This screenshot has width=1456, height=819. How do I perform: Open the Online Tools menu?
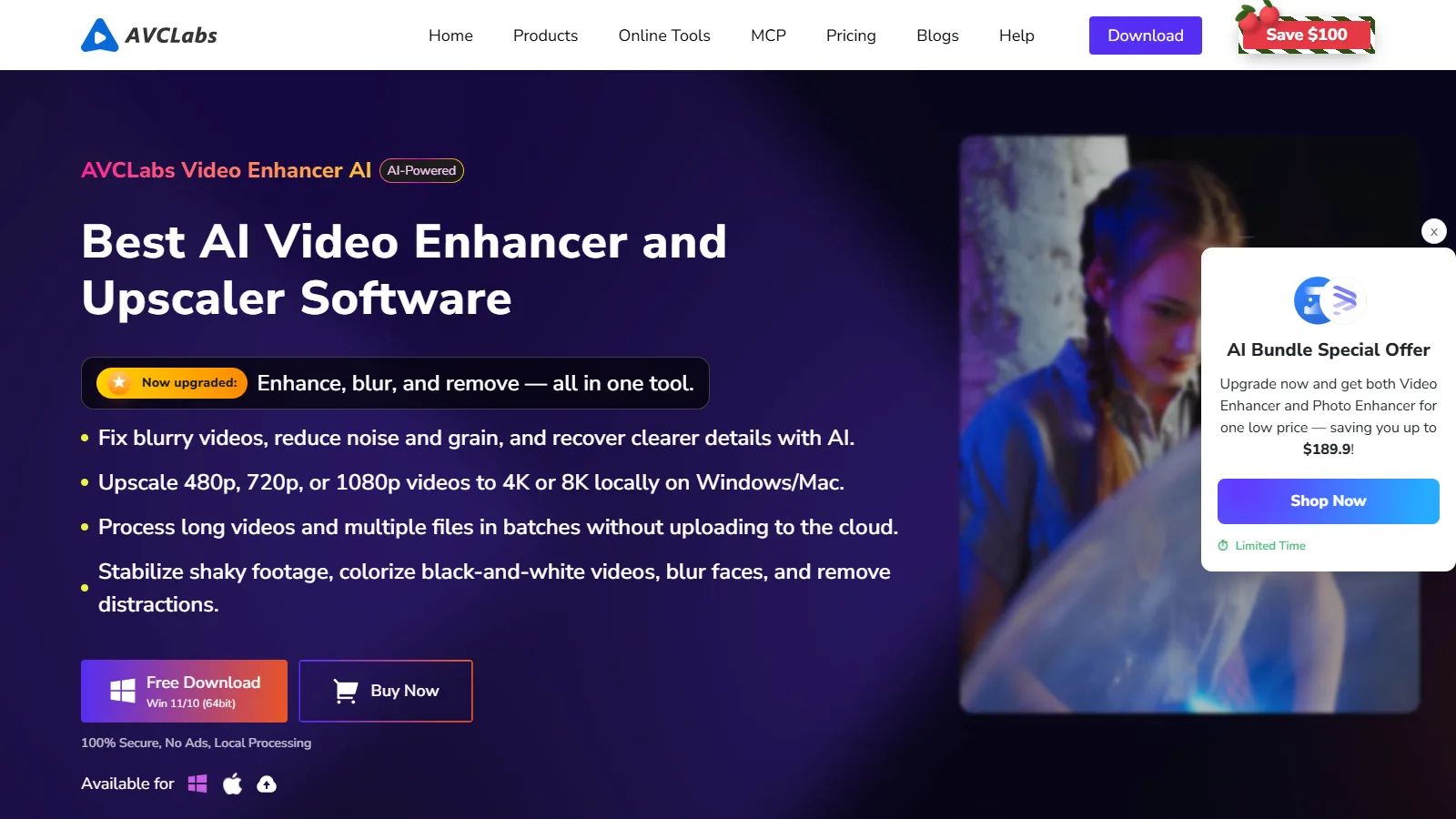(x=664, y=35)
